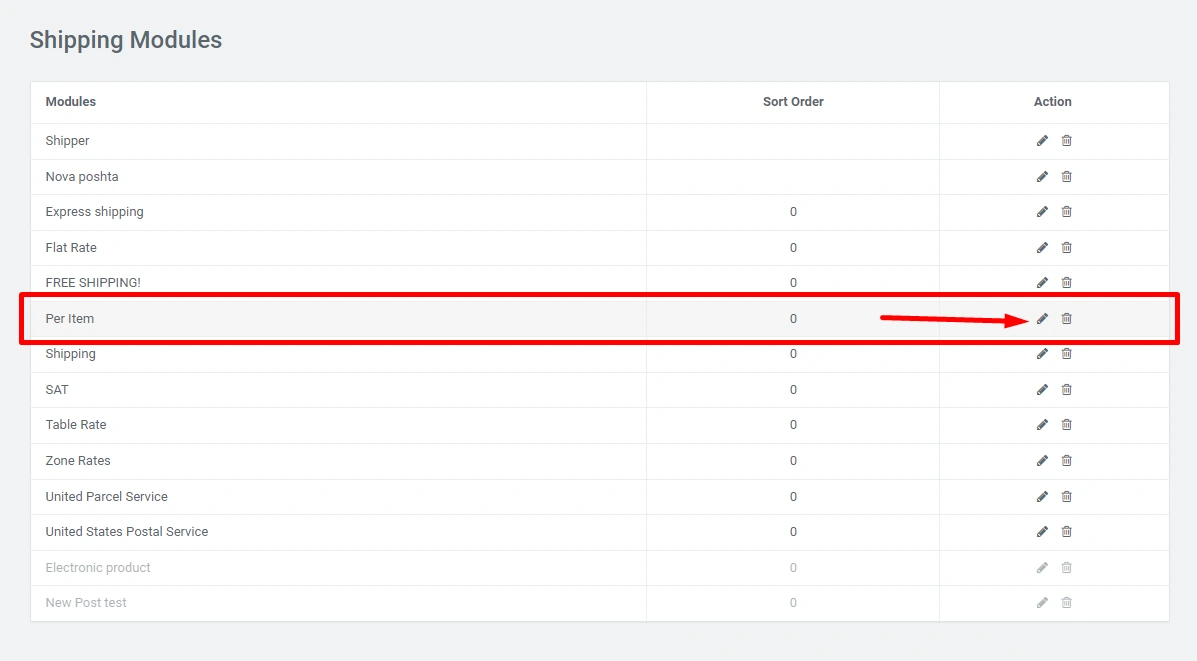Open edit for FREE SHIPPING! module
This screenshot has width=1197, height=661.
[x=1042, y=283]
